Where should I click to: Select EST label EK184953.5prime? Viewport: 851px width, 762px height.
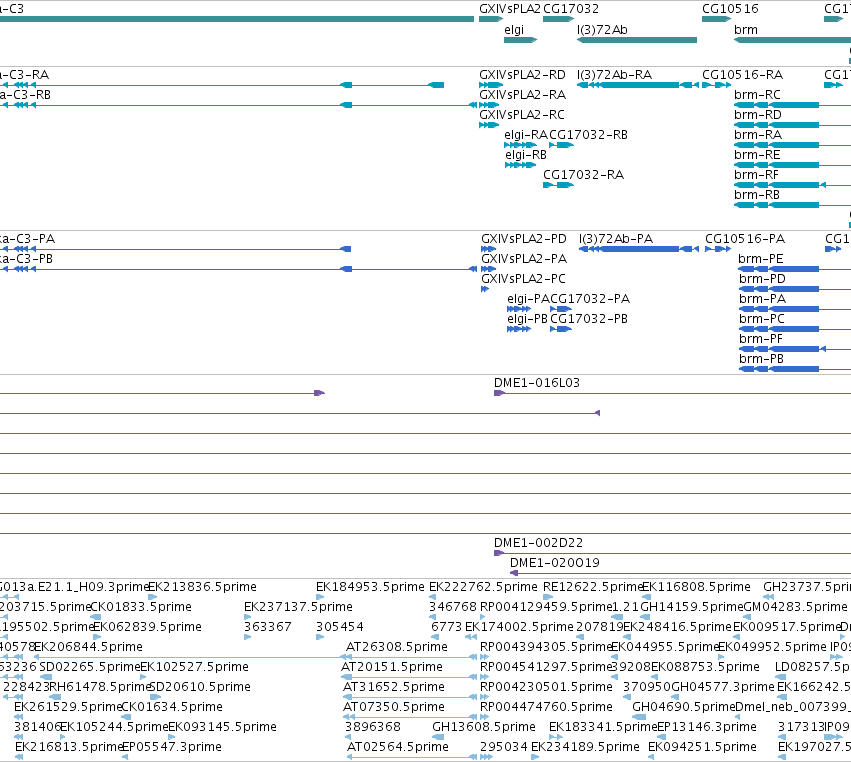point(370,587)
